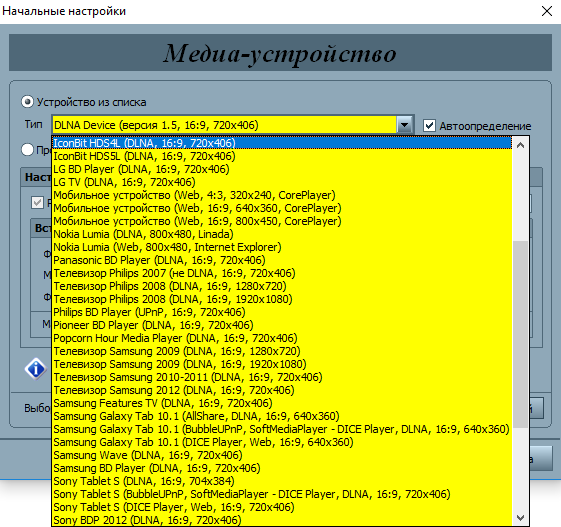Choose Sony Tablet S 704x384 entry
The height and width of the screenshot is (527, 561).
tap(282, 481)
